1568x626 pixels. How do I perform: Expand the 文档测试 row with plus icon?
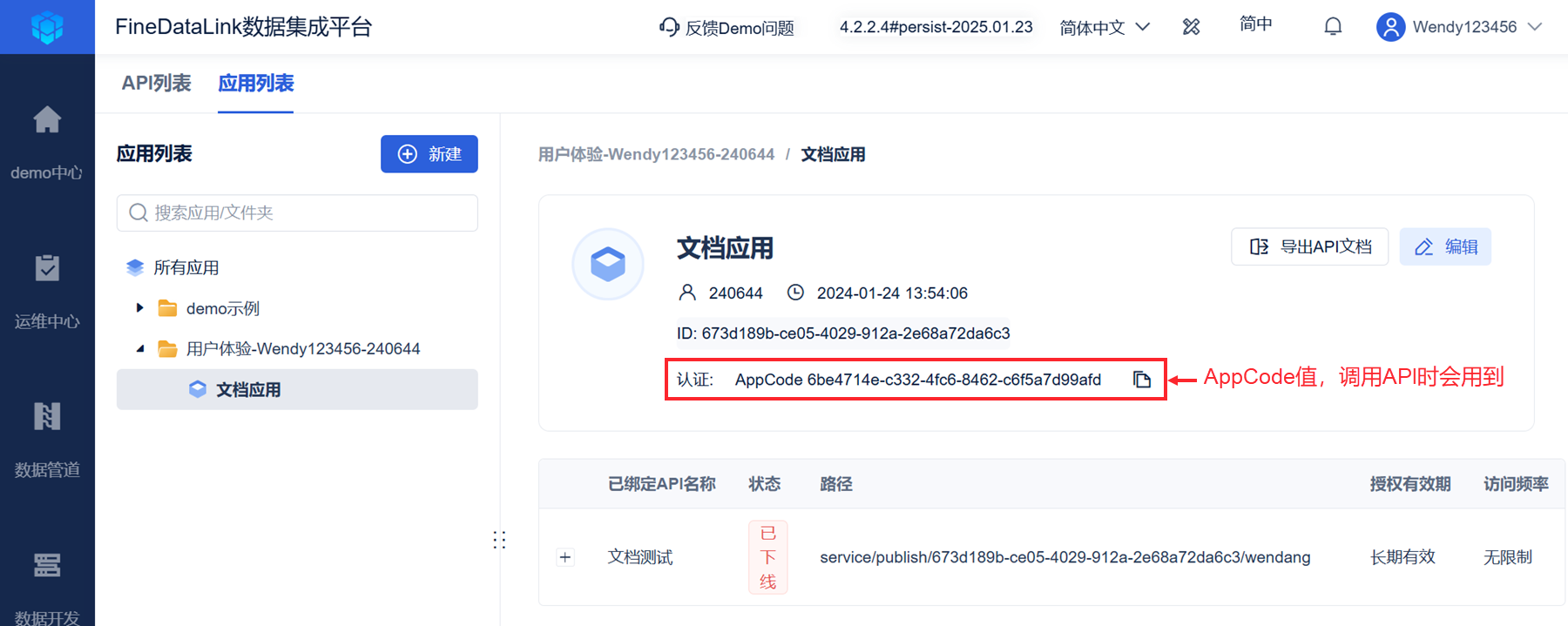[565, 557]
